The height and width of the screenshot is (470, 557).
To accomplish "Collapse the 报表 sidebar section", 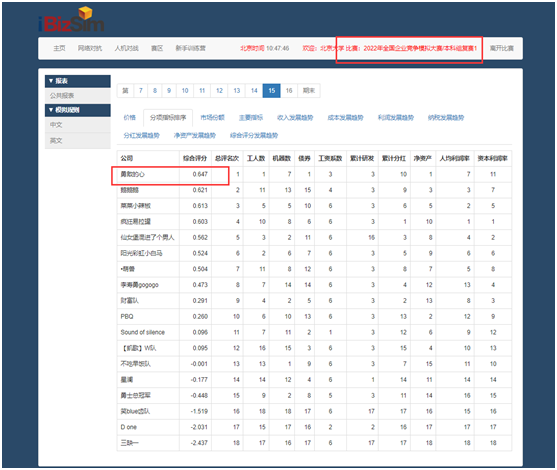I will pyautogui.click(x=77, y=81).
